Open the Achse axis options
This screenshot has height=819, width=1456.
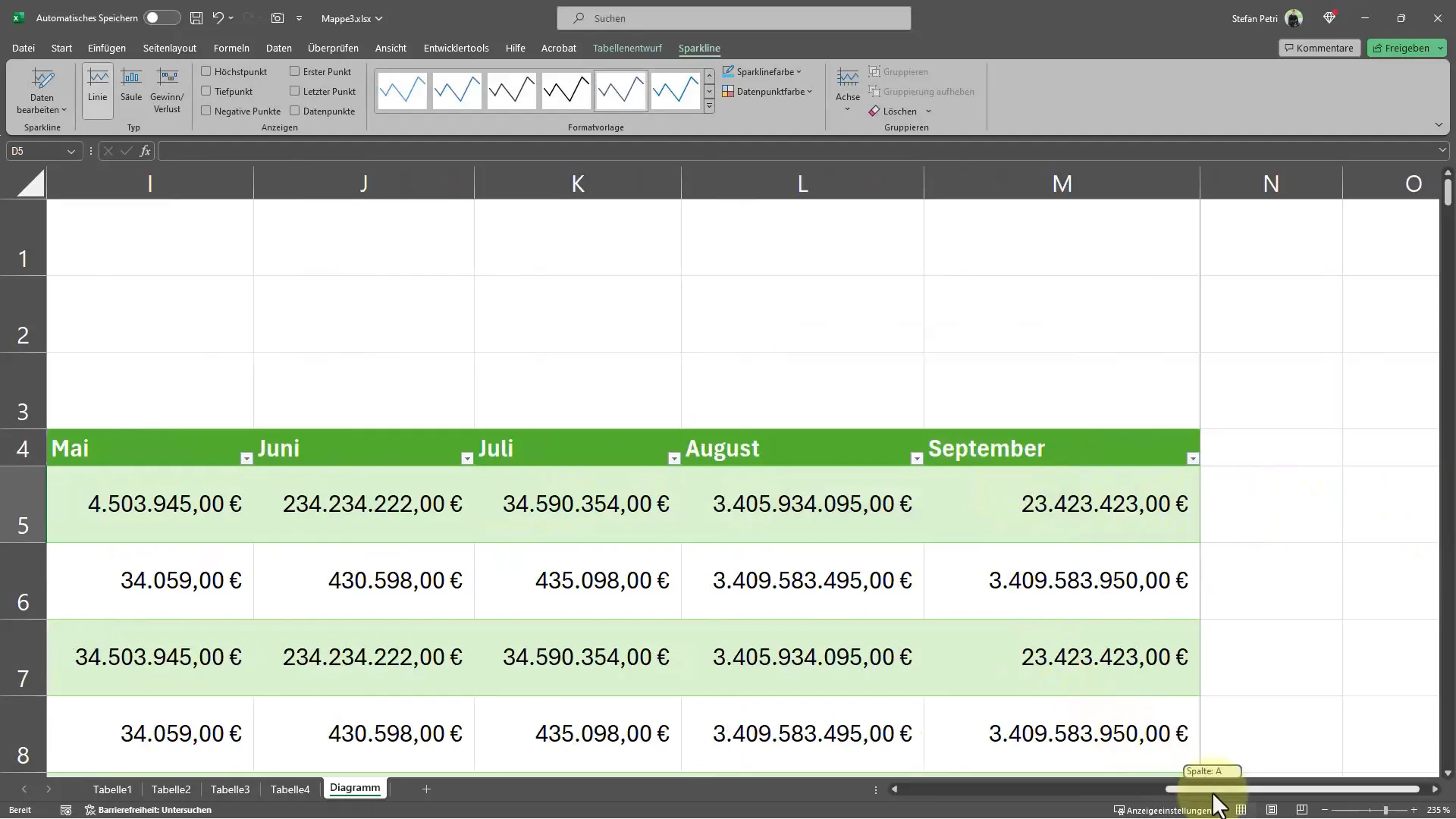[847, 91]
